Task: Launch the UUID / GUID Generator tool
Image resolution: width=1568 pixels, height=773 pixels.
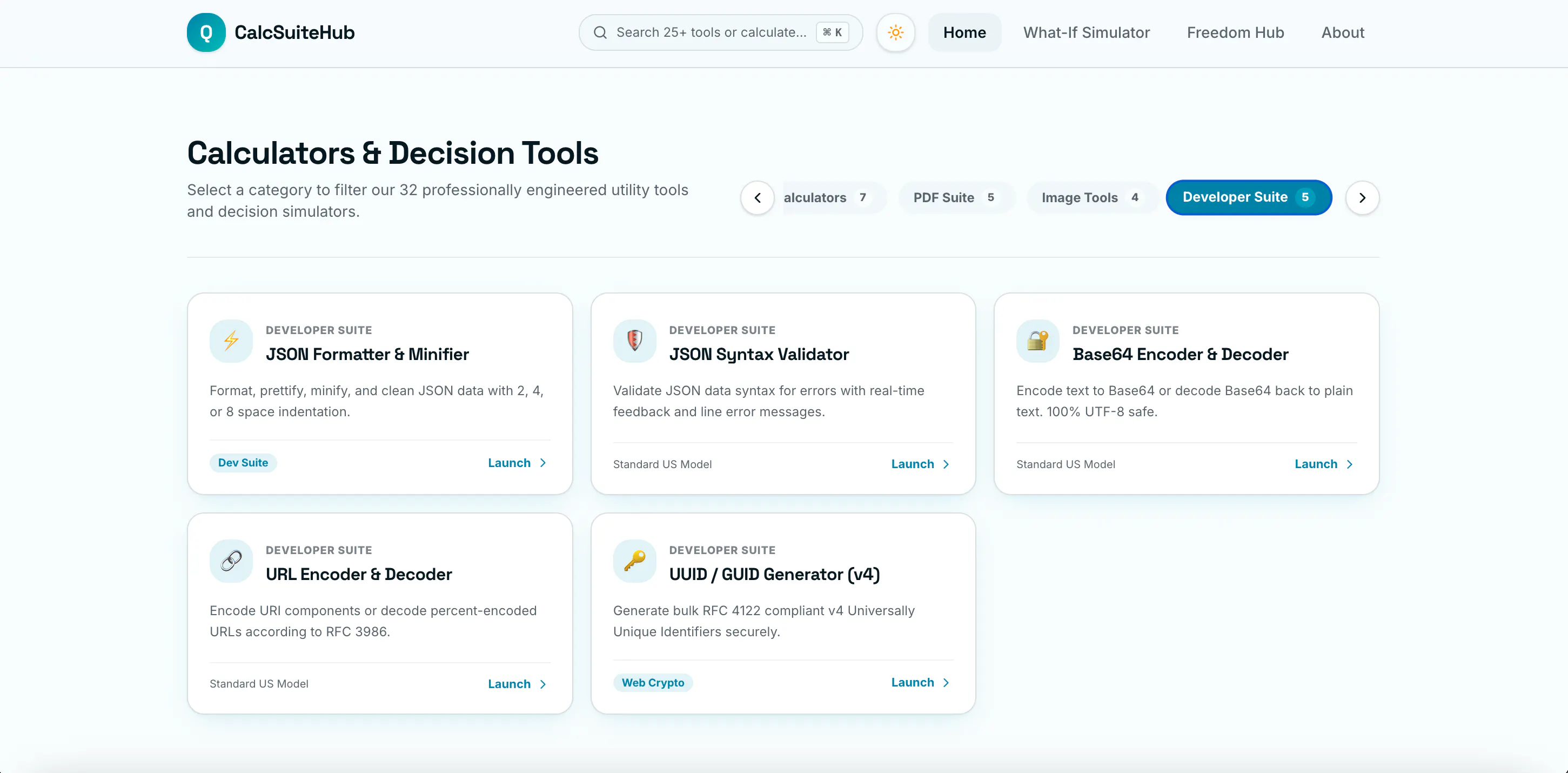Action: pos(913,682)
